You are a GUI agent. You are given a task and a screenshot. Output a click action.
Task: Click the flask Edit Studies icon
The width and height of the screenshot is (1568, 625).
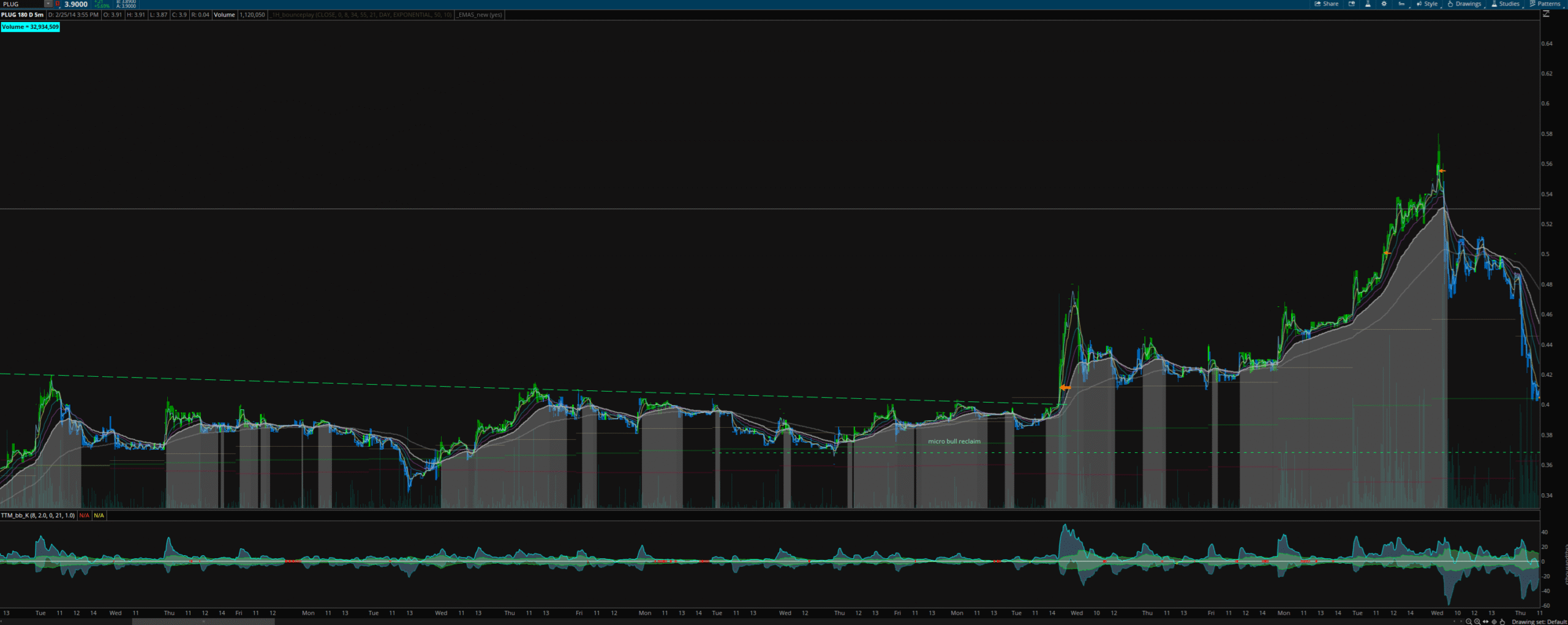click(x=1368, y=4)
